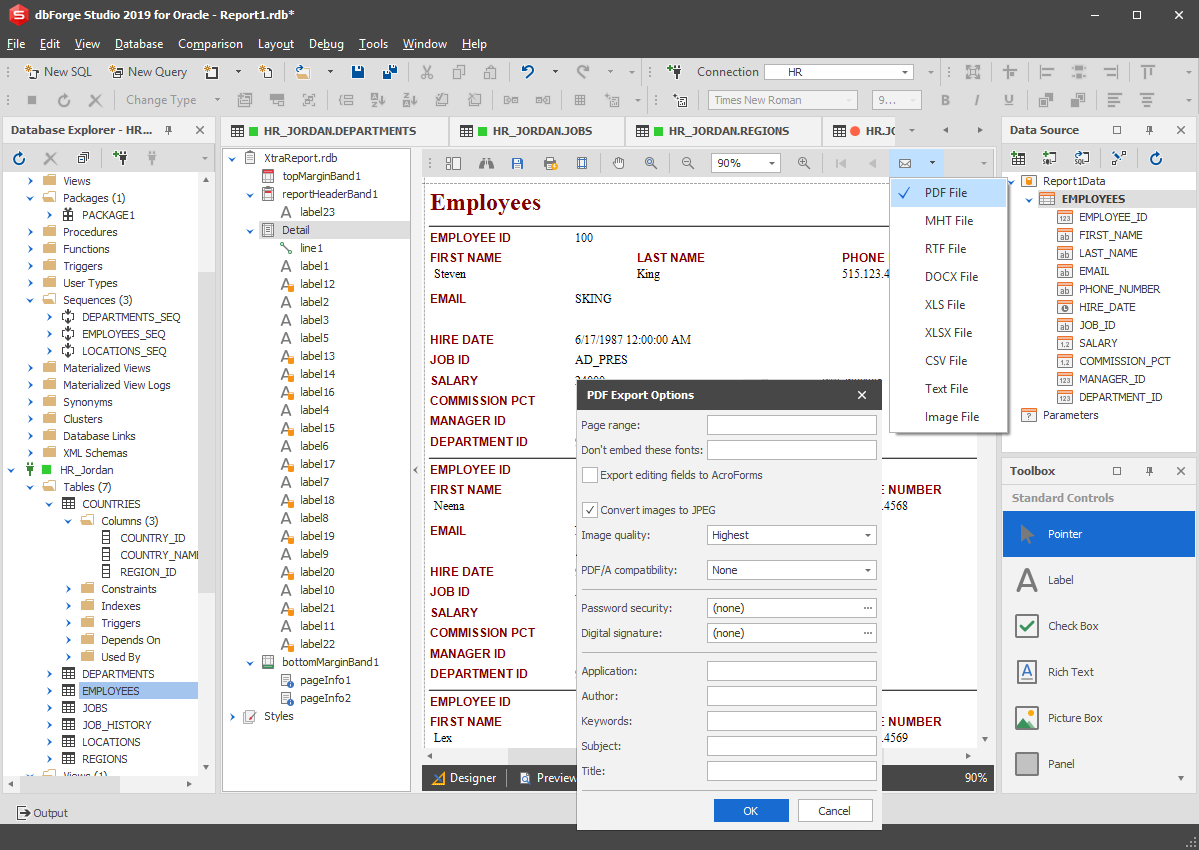Click the Page range input field
Viewport: 1199px width, 850px height.
pos(791,425)
